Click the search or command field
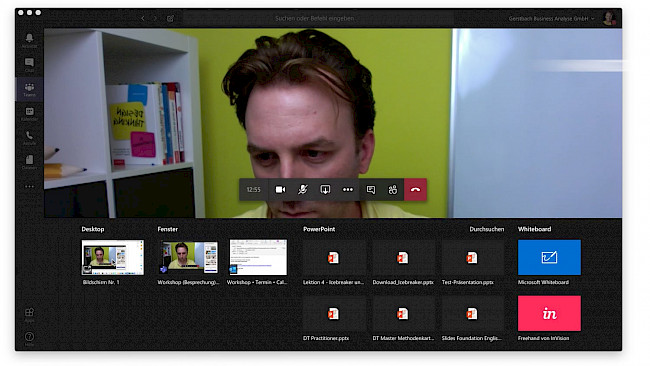650x366 pixels. coord(318,18)
